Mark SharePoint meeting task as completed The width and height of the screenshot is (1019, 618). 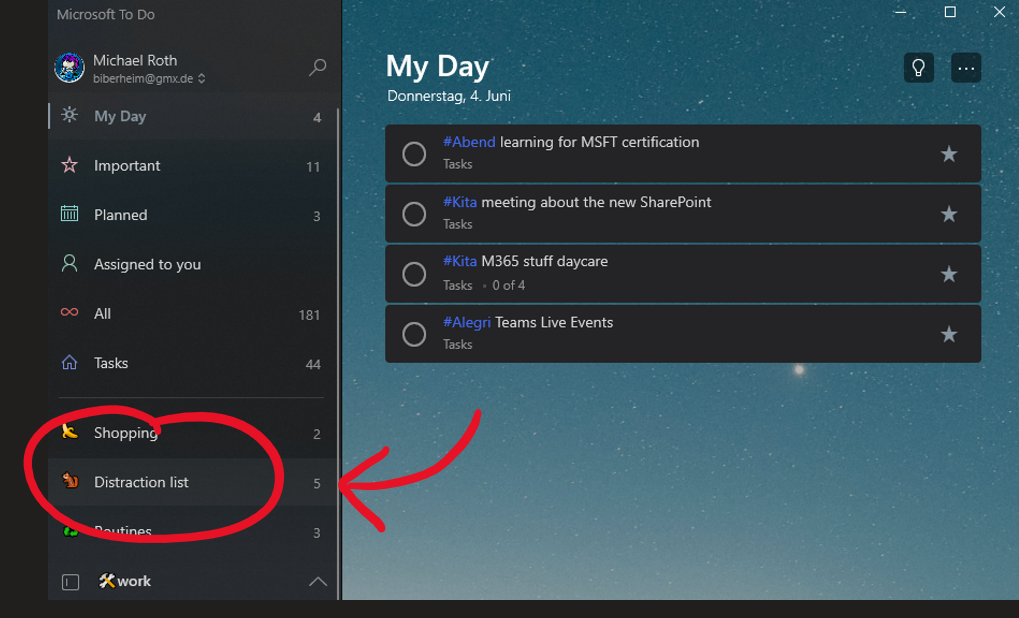[414, 214]
